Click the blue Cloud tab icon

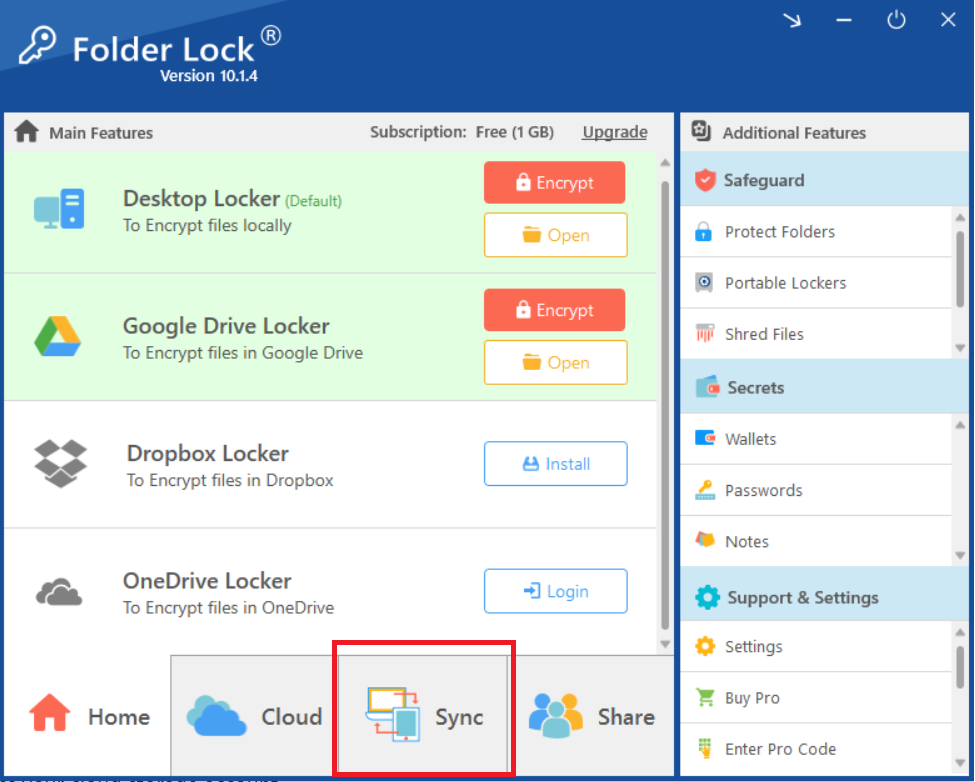tap(216, 716)
